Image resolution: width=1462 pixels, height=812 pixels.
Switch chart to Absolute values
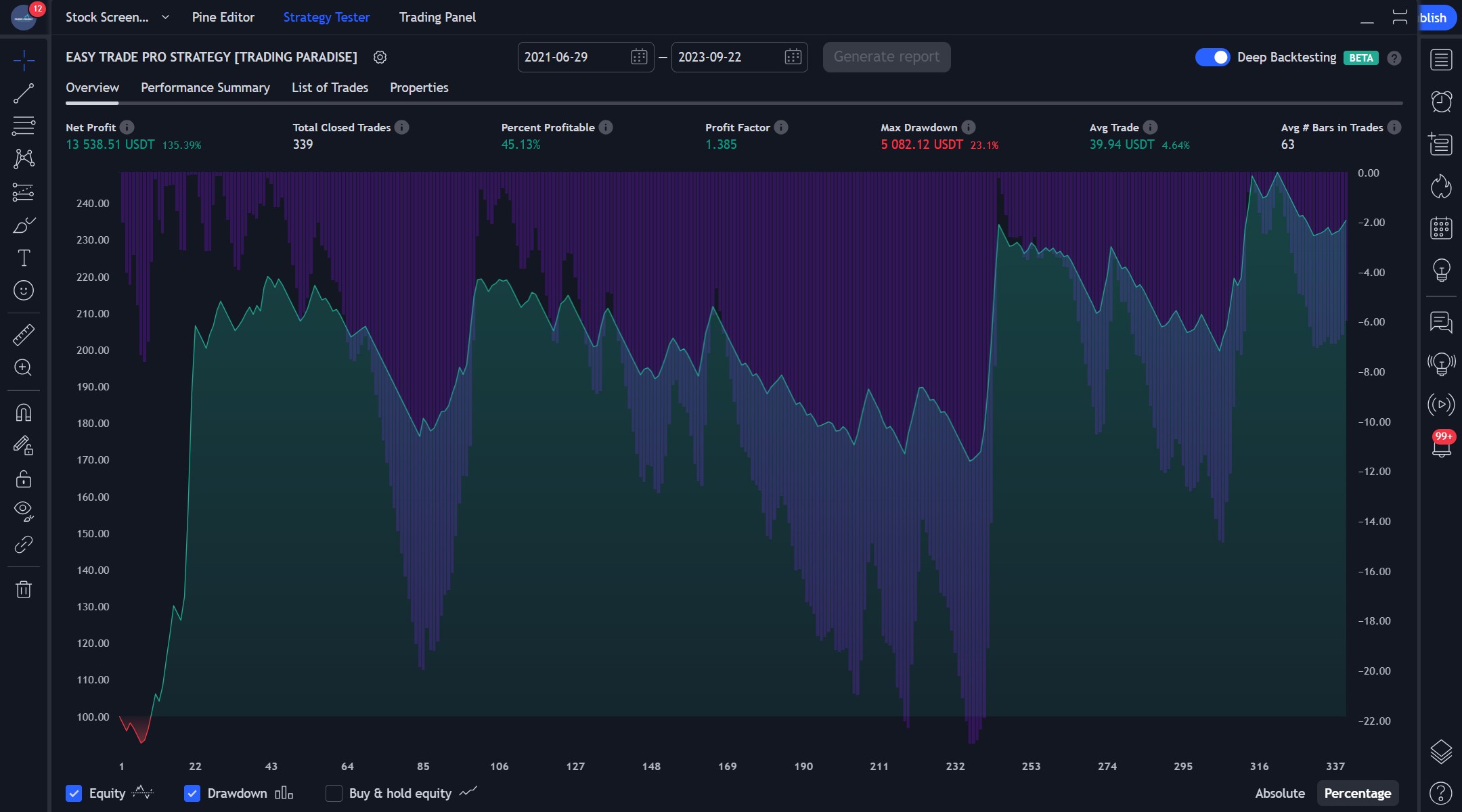(x=1279, y=793)
